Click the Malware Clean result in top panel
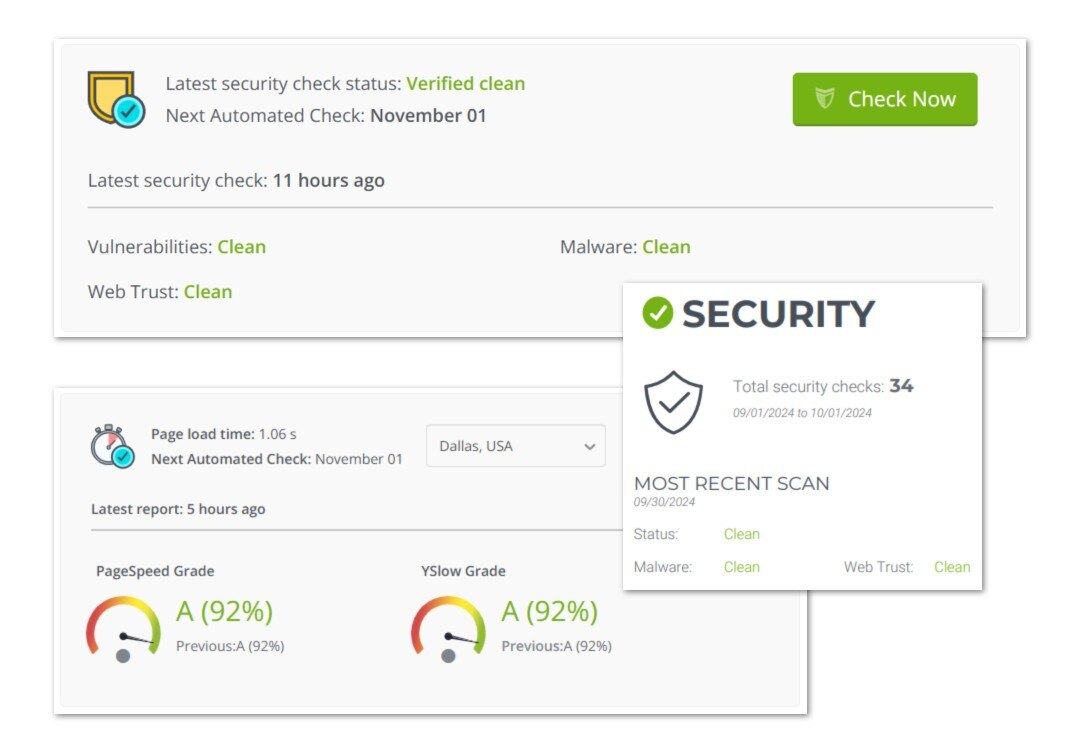Viewport: 1080px width, 751px height. click(666, 247)
